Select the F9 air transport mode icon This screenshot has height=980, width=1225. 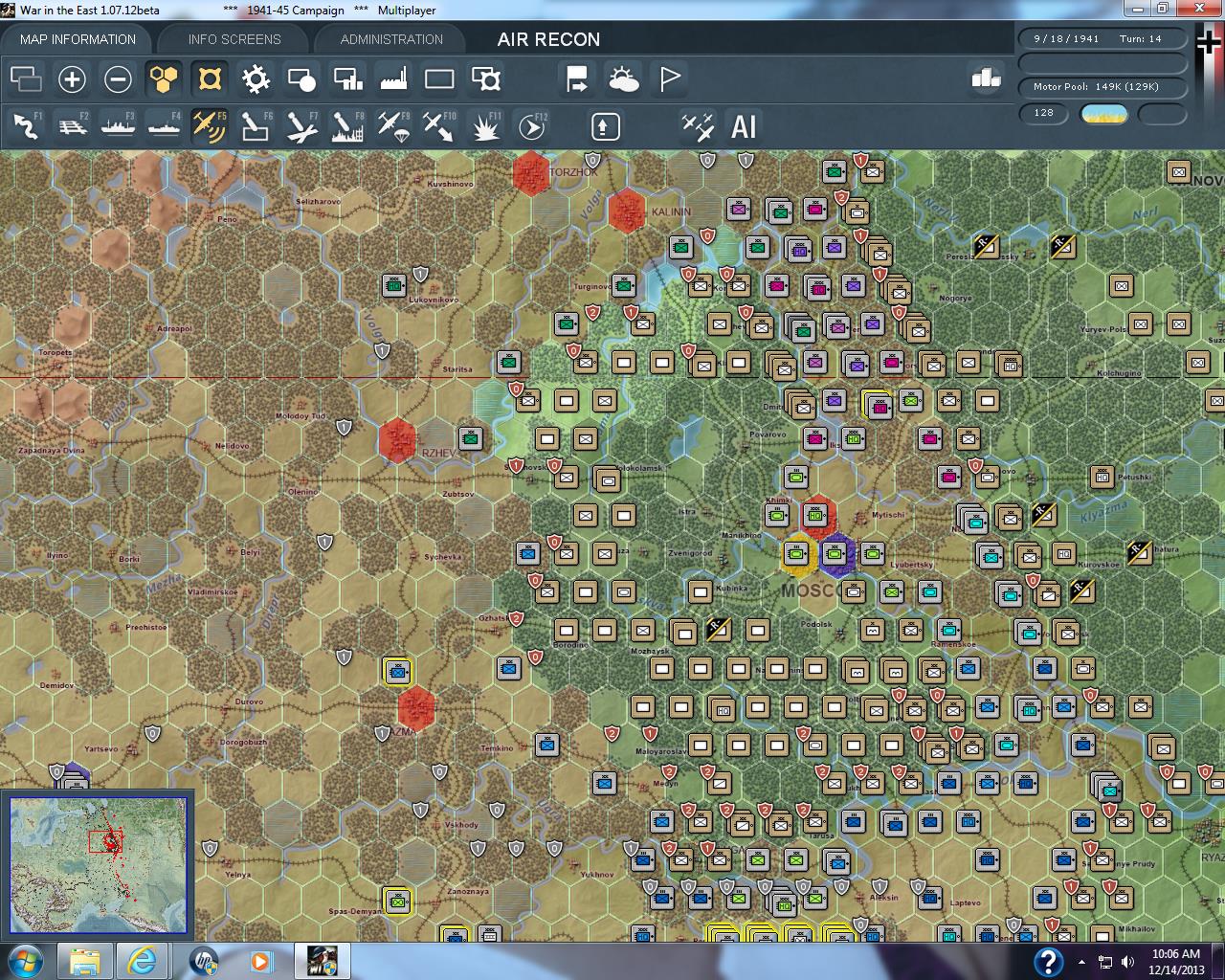[393, 126]
